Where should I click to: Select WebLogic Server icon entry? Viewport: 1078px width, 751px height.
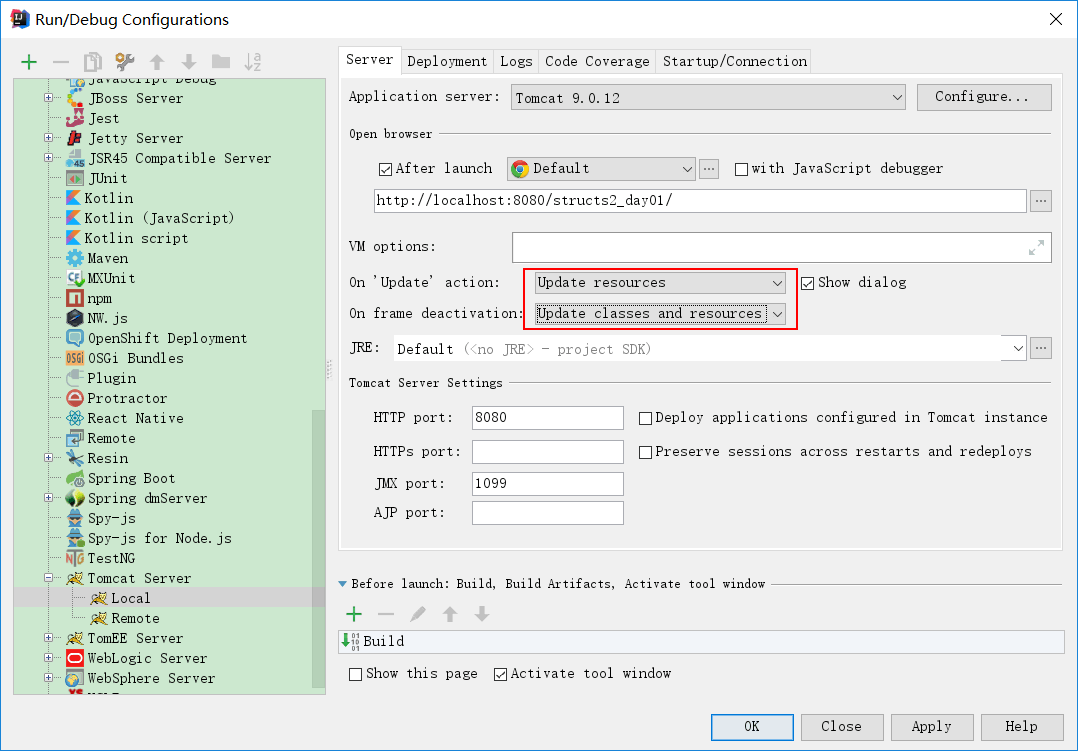[74, 657]
